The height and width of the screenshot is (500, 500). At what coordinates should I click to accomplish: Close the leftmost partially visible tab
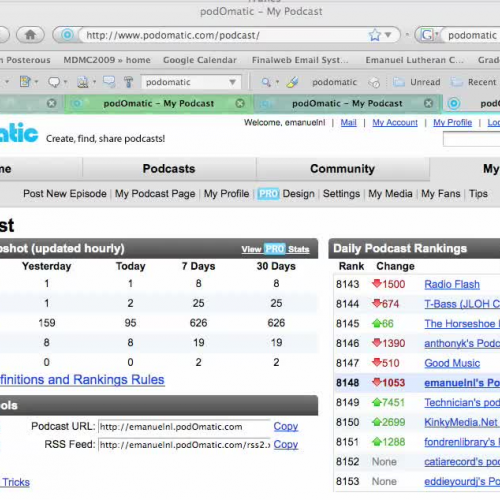click(51, 104)
